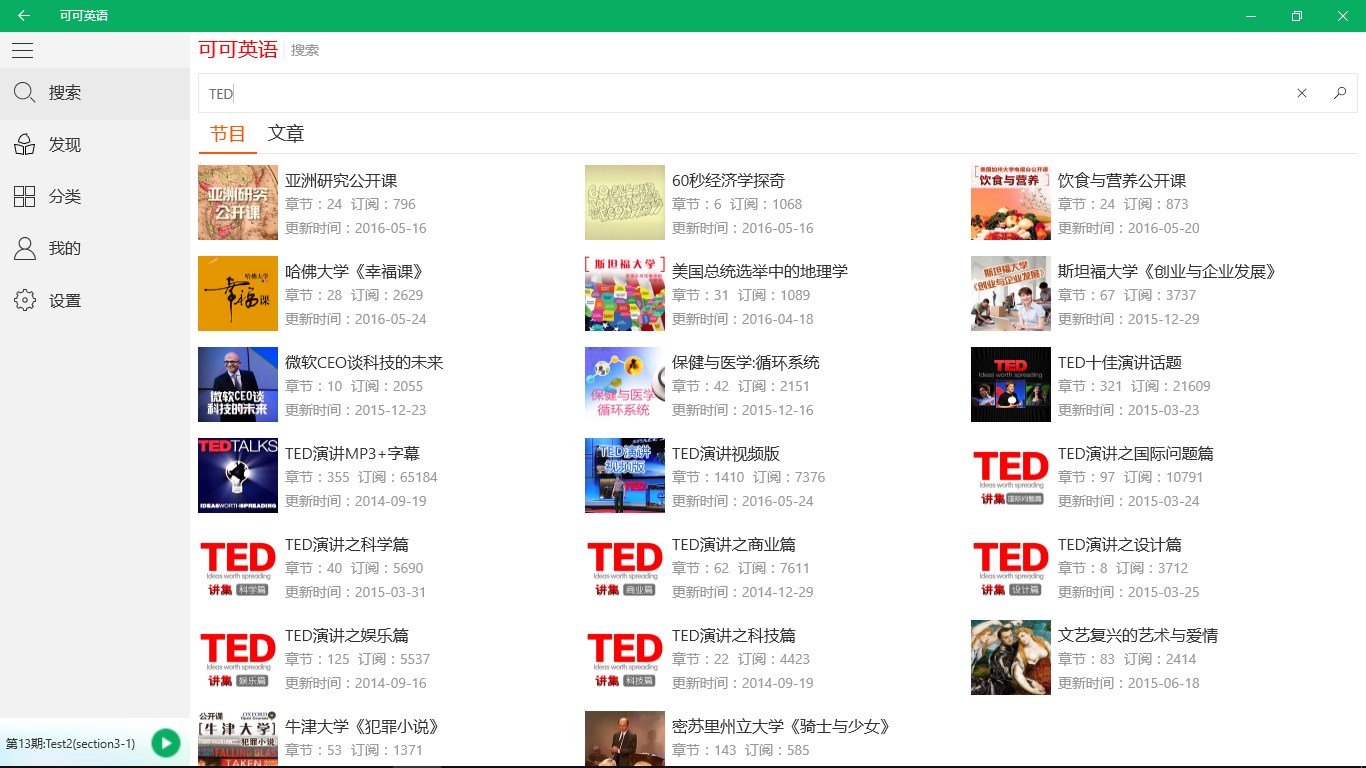Image resolution: width=1366 pixels, height=768 pixels.
Task: Click 章节：97 订阅：10791 text
Action: pos(1131,477)
